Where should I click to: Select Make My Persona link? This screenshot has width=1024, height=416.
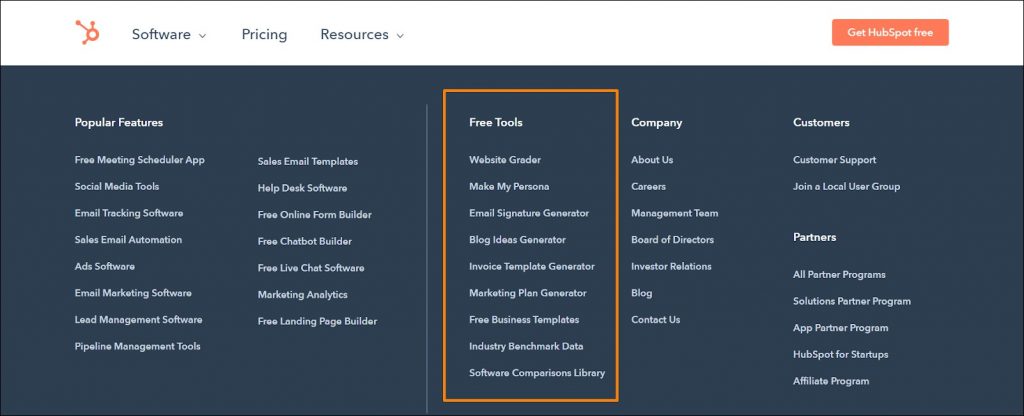[509, 186]
